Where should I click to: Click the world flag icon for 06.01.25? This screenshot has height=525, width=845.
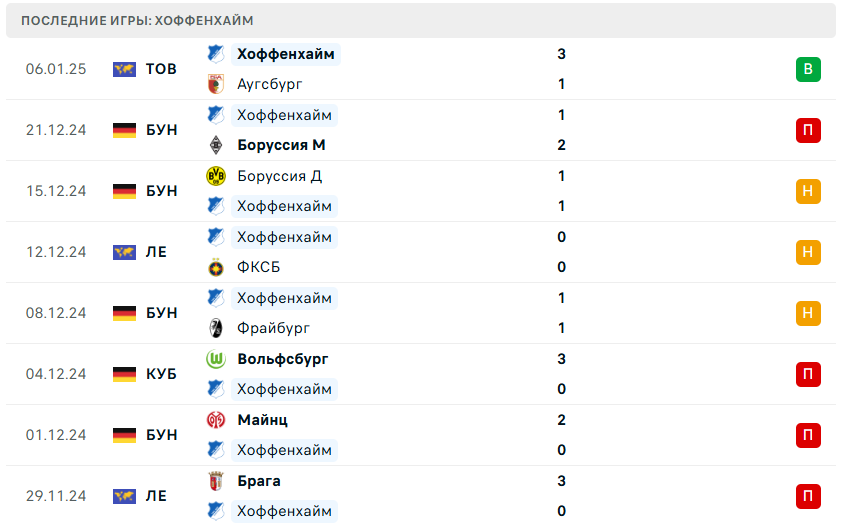click(x=124, y=69)
